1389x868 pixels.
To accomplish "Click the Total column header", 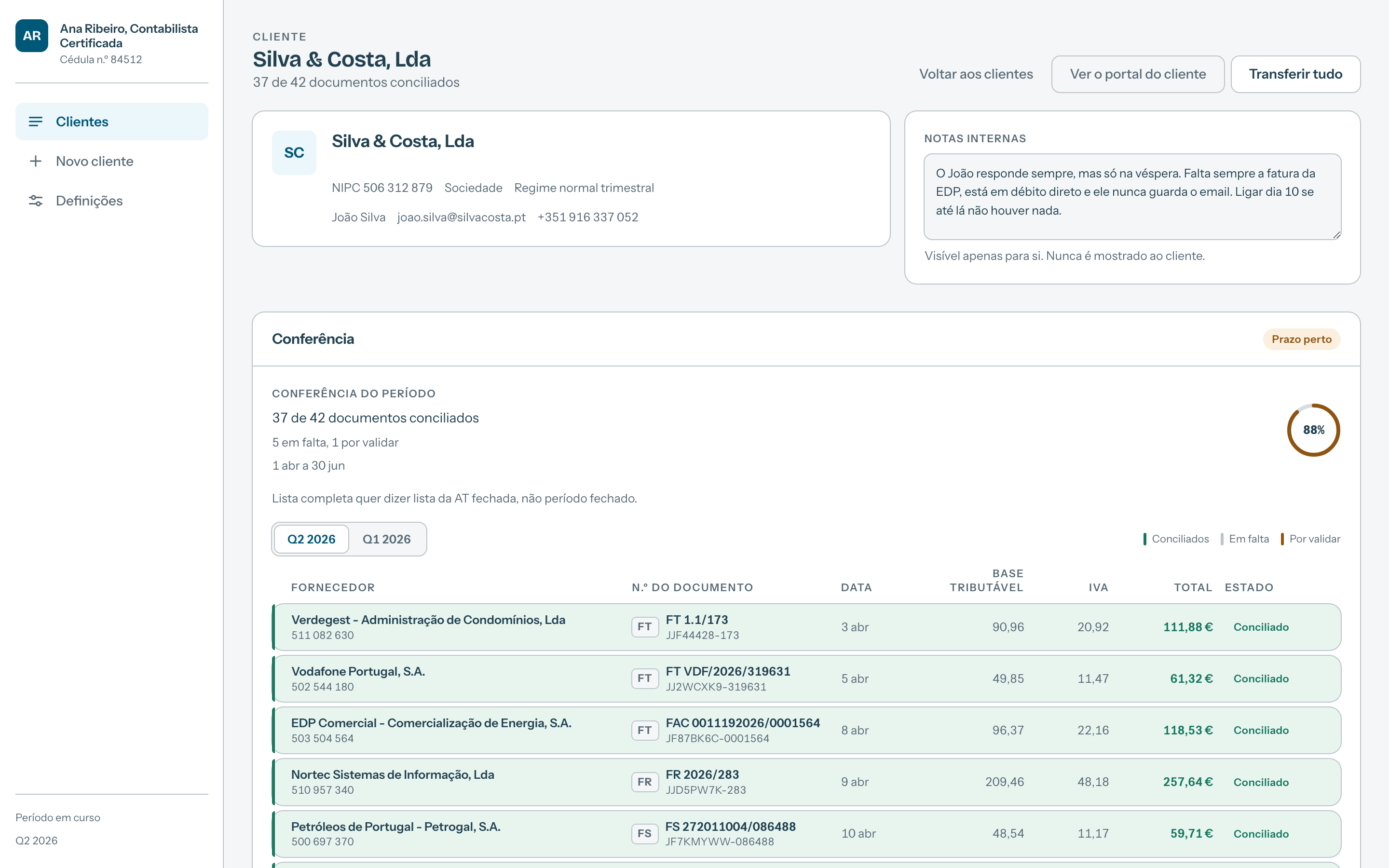I will (1193, 587).
